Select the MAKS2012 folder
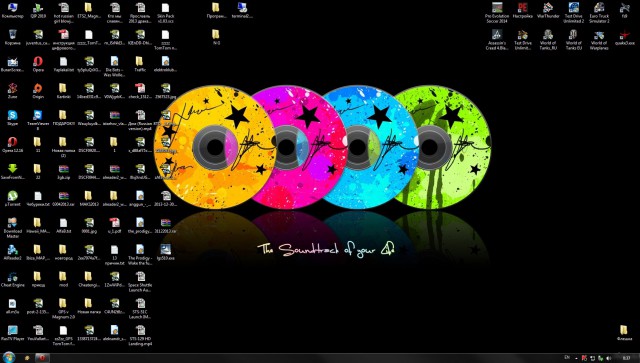Viewport: 640px width, 363px height. point(89,199)
